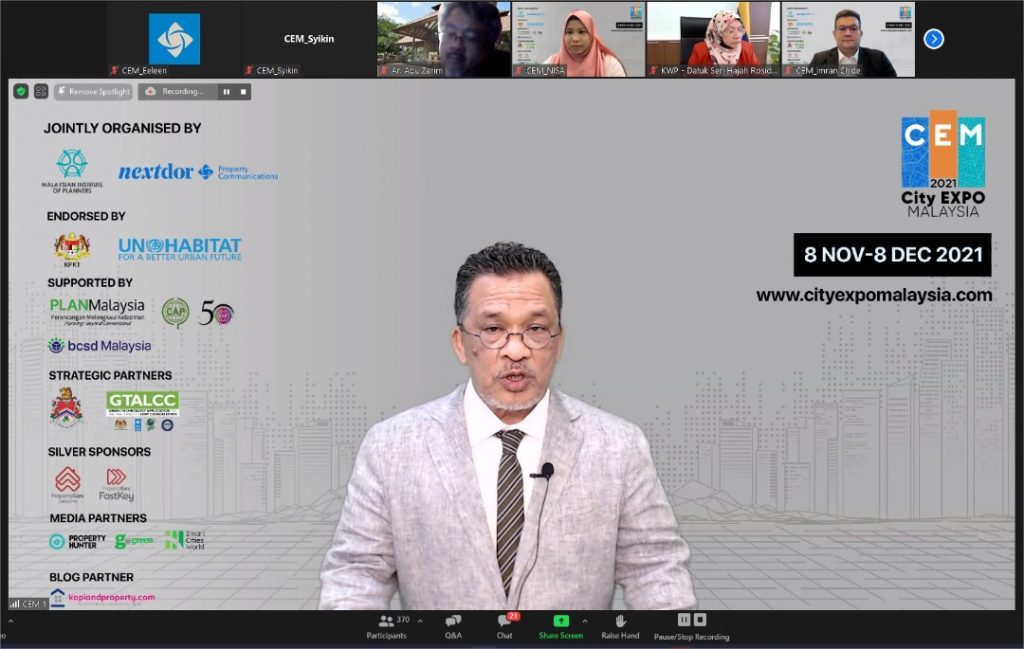Select the Ar. Abu Zarim video thumbnail
Screen dimensions: 1024x649
coord(442,39)
